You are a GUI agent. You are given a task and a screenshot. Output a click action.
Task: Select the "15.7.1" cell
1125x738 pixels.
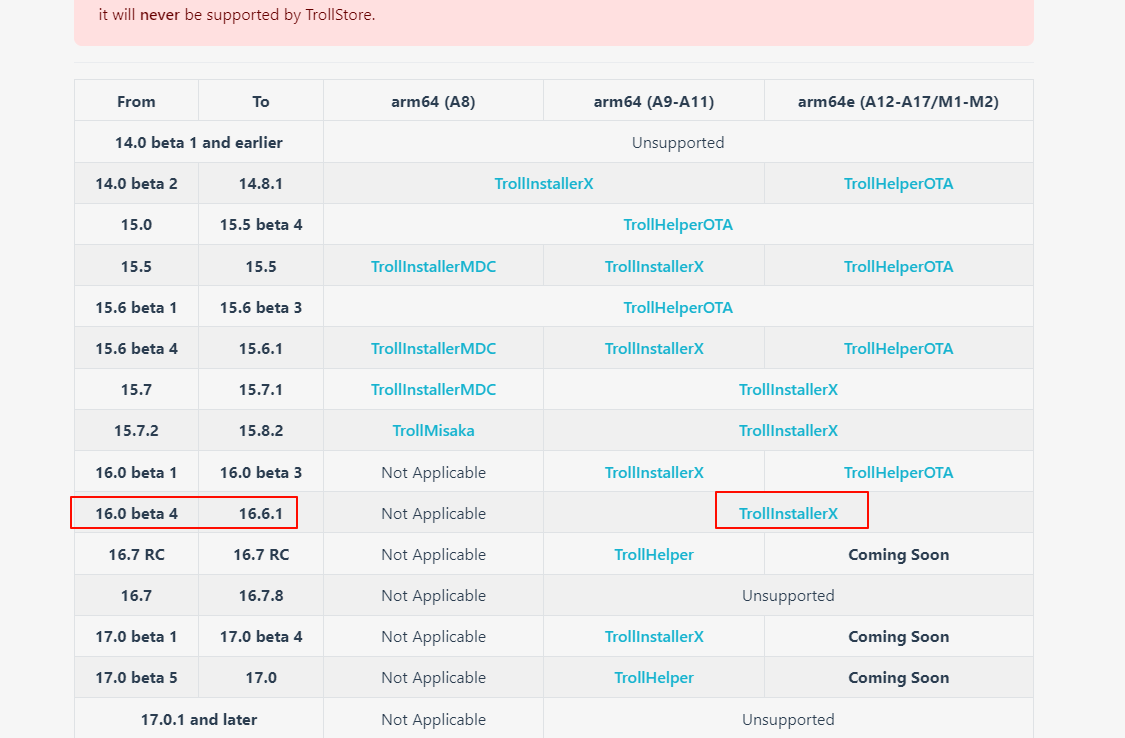pyautogui.click(x=261, y=389)
